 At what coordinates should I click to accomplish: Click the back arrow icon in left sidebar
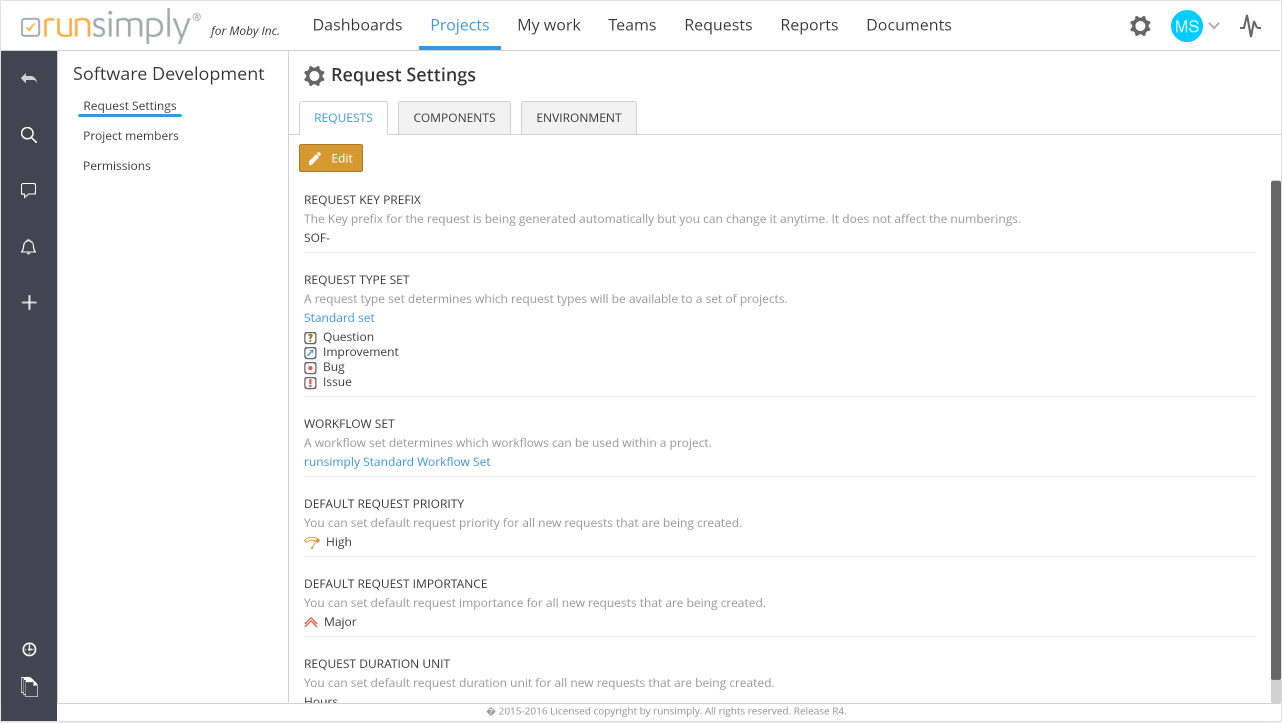pyautogui.click(x=29, y=79)
